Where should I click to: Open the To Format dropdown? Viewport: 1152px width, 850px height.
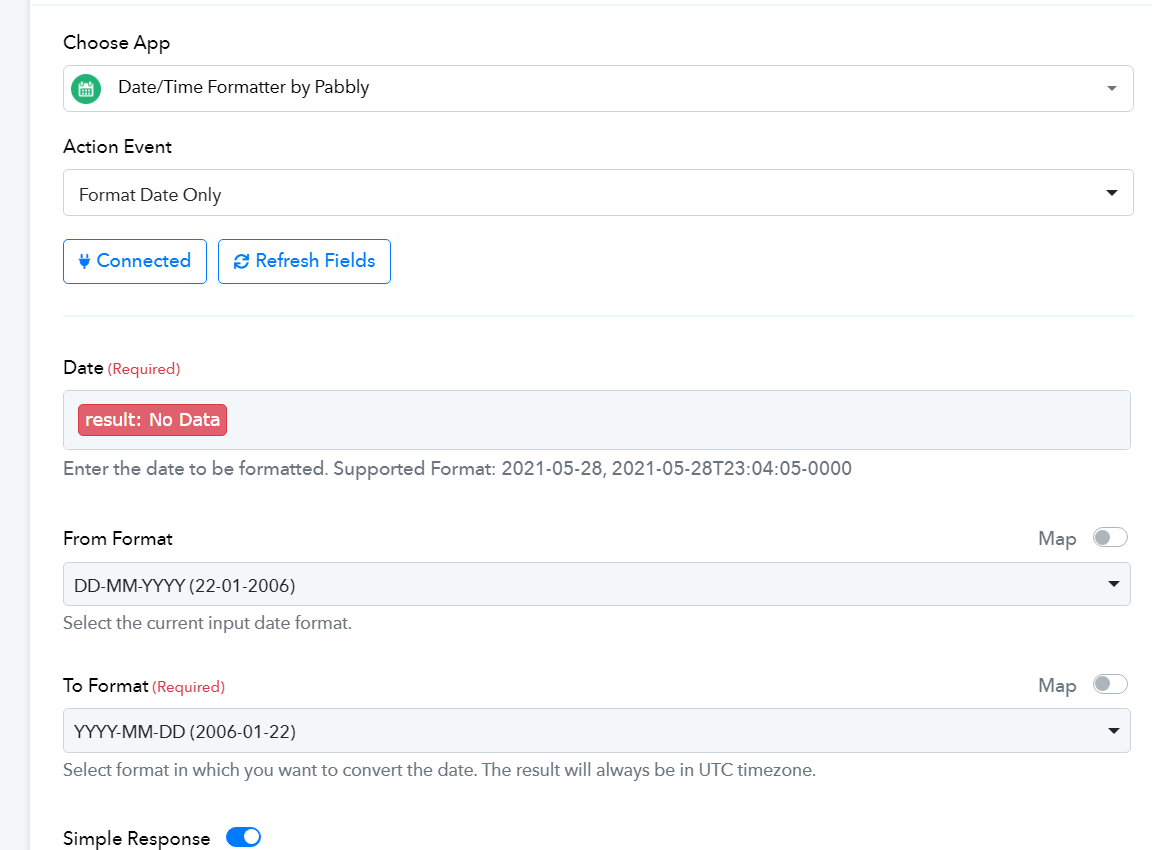click(x=597, y=731)
